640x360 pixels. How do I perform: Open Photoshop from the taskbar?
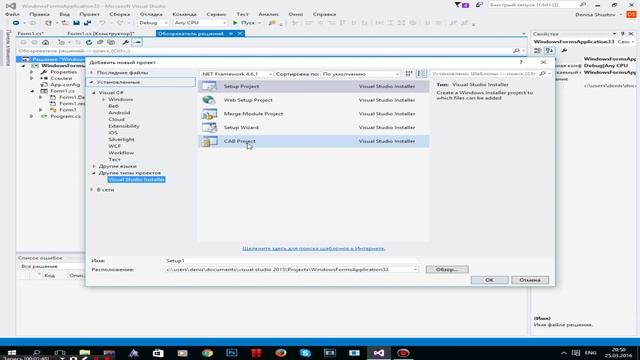click(x=232, y=353)
